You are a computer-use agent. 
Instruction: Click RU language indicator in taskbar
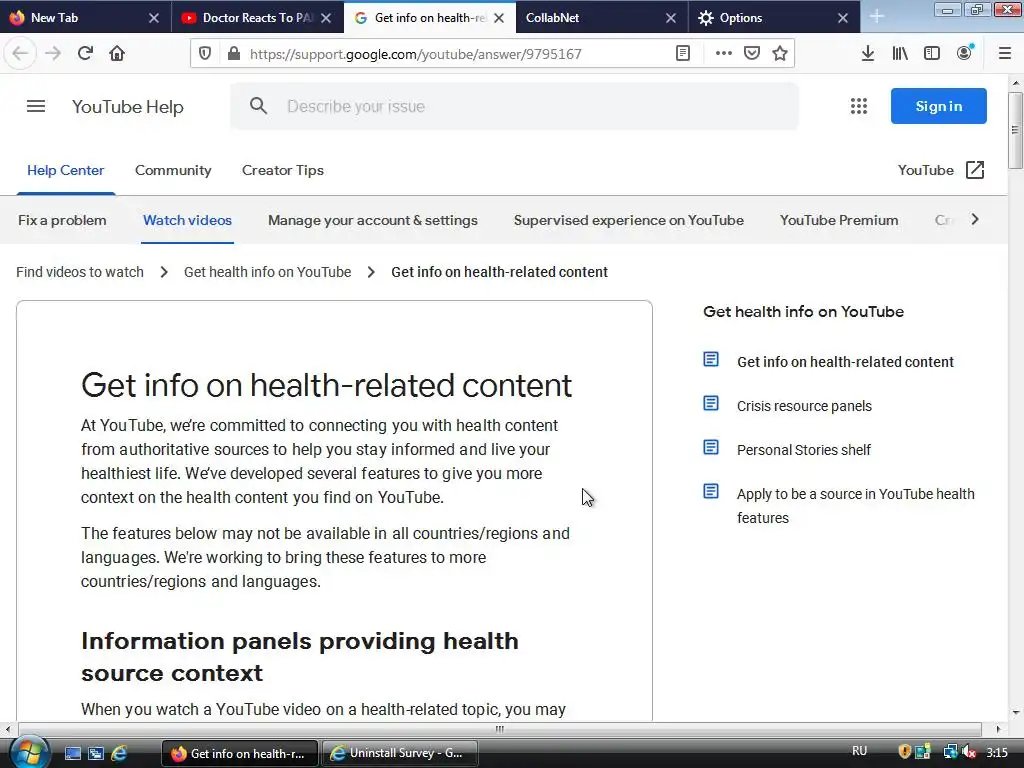[x=859, y=751]
